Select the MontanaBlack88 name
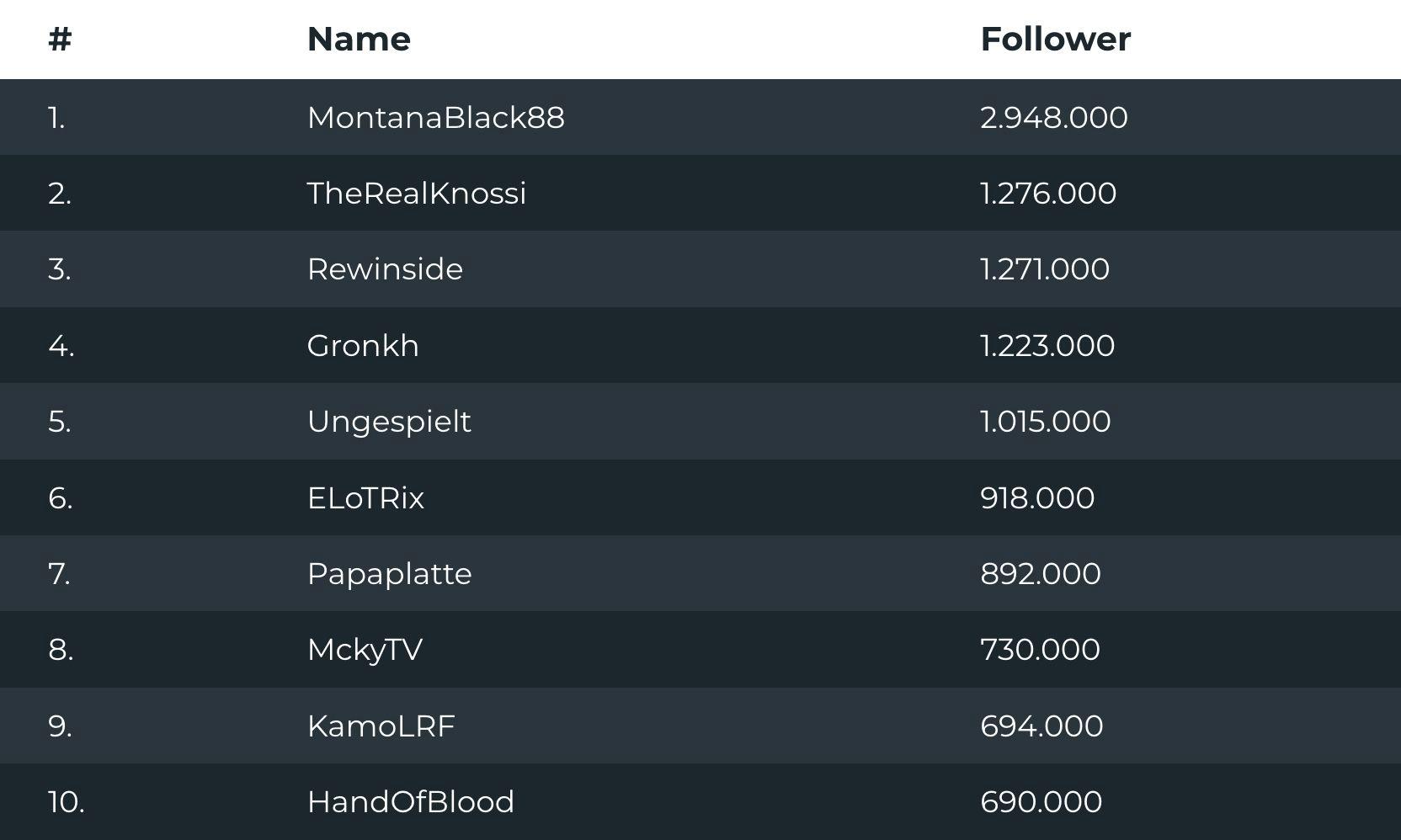Screen dimensions: 1401x840 tap(435, 118)
